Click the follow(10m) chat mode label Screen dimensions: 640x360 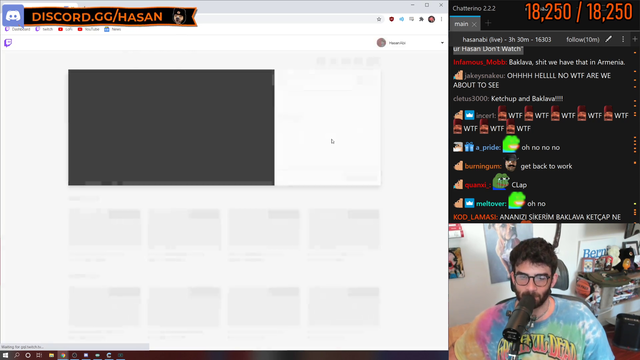coord(582,40)
